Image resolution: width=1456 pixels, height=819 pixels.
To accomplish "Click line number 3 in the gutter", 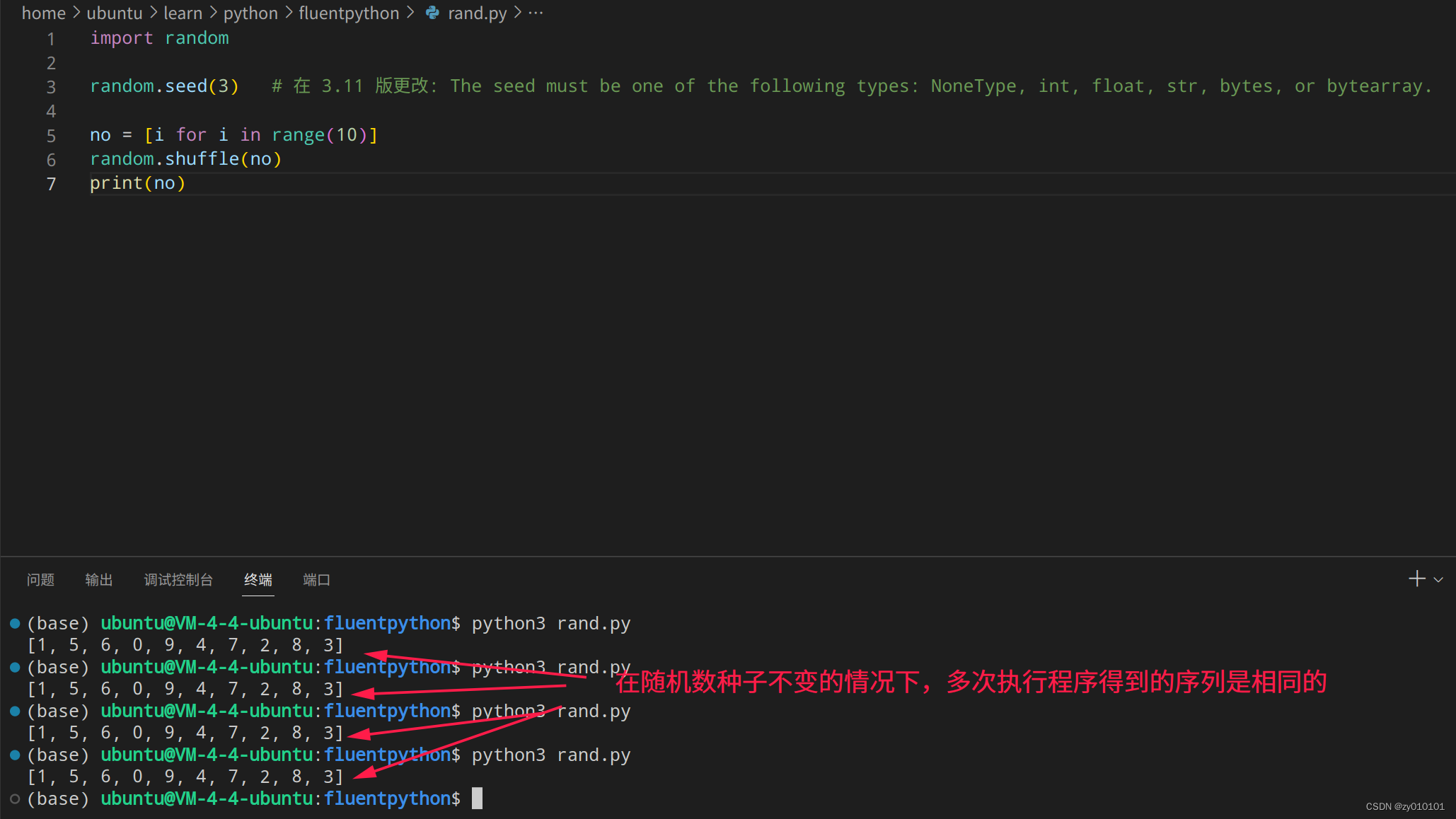I will click(51, 87).
